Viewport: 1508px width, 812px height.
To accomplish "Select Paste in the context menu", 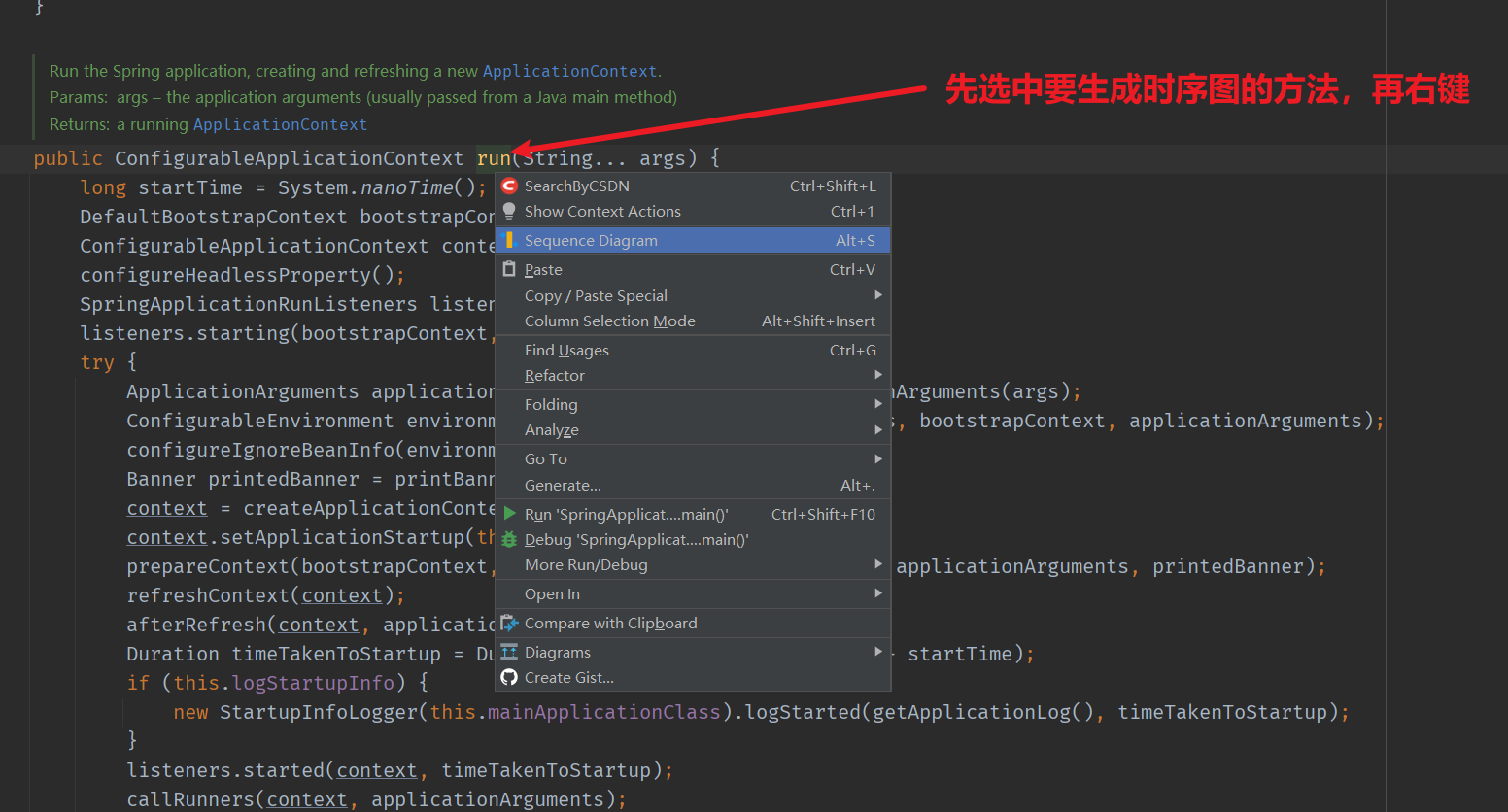I will 693,269.
